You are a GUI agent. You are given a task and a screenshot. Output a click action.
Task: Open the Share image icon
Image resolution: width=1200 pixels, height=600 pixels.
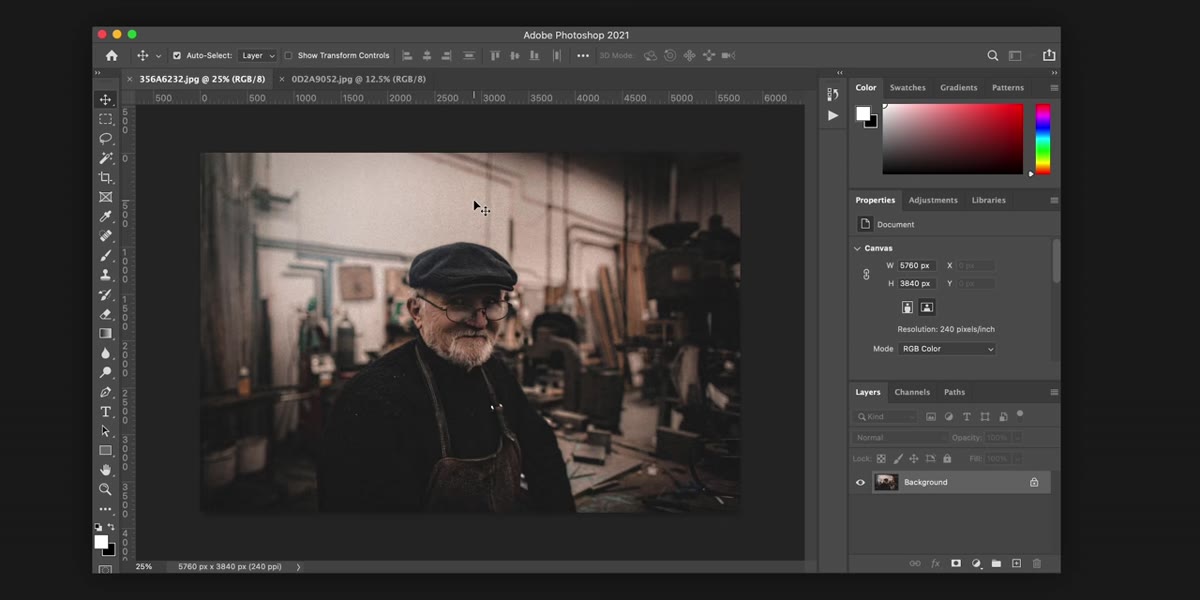click(1049, 56)
